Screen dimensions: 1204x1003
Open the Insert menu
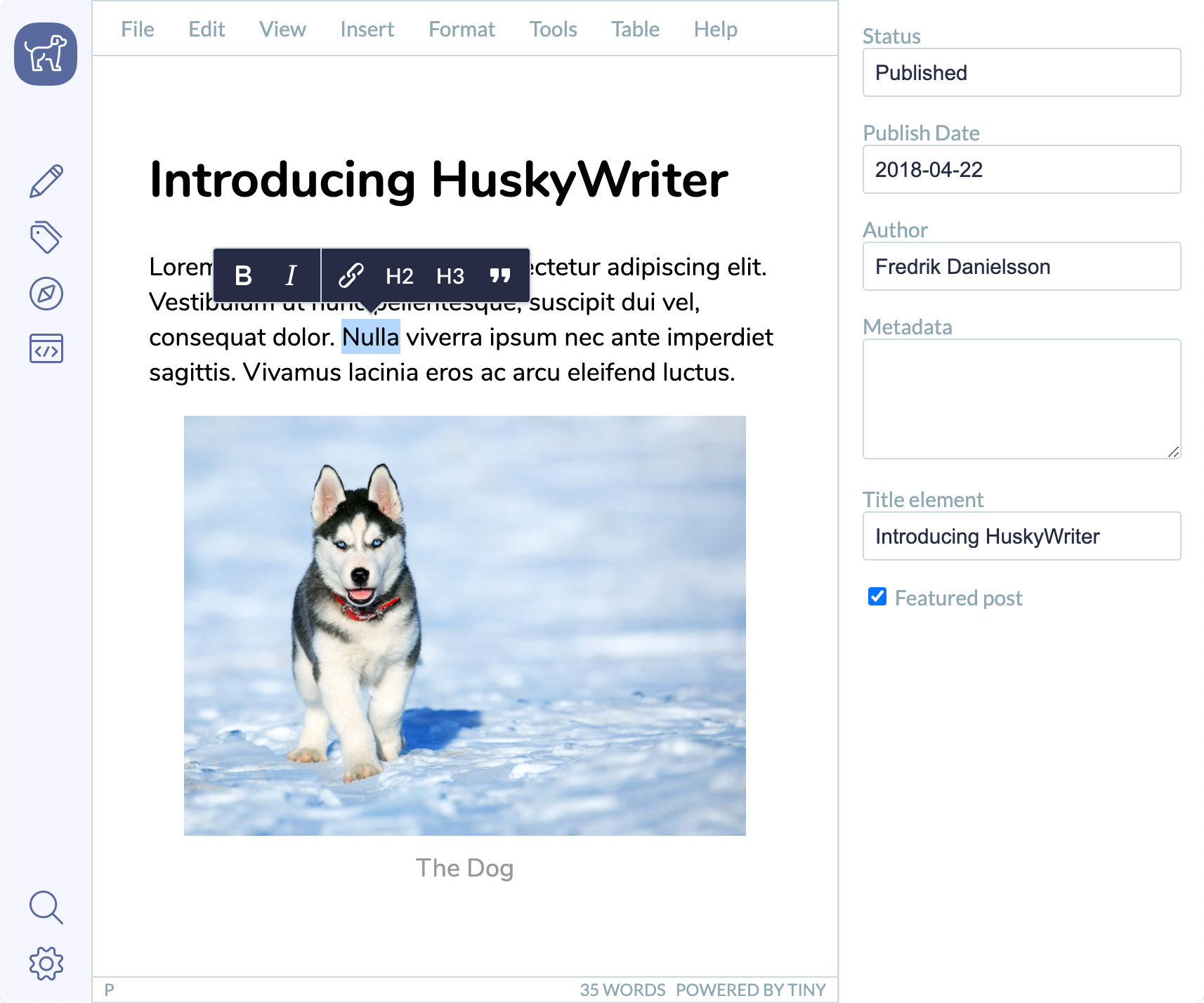coord(367,29)
